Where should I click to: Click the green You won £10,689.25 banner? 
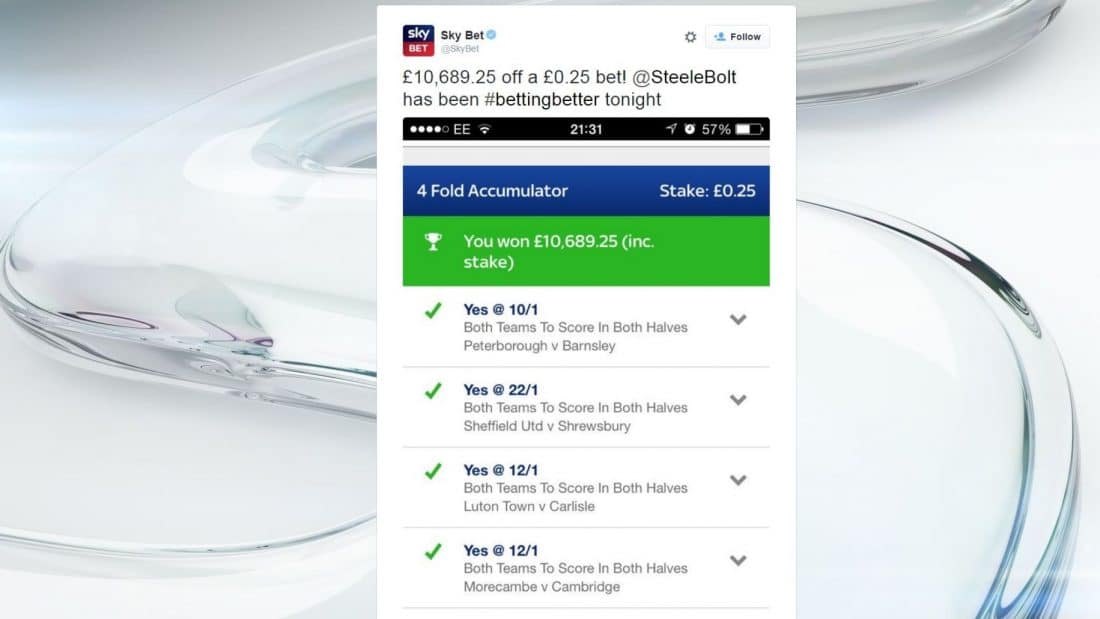pos(586,251)
